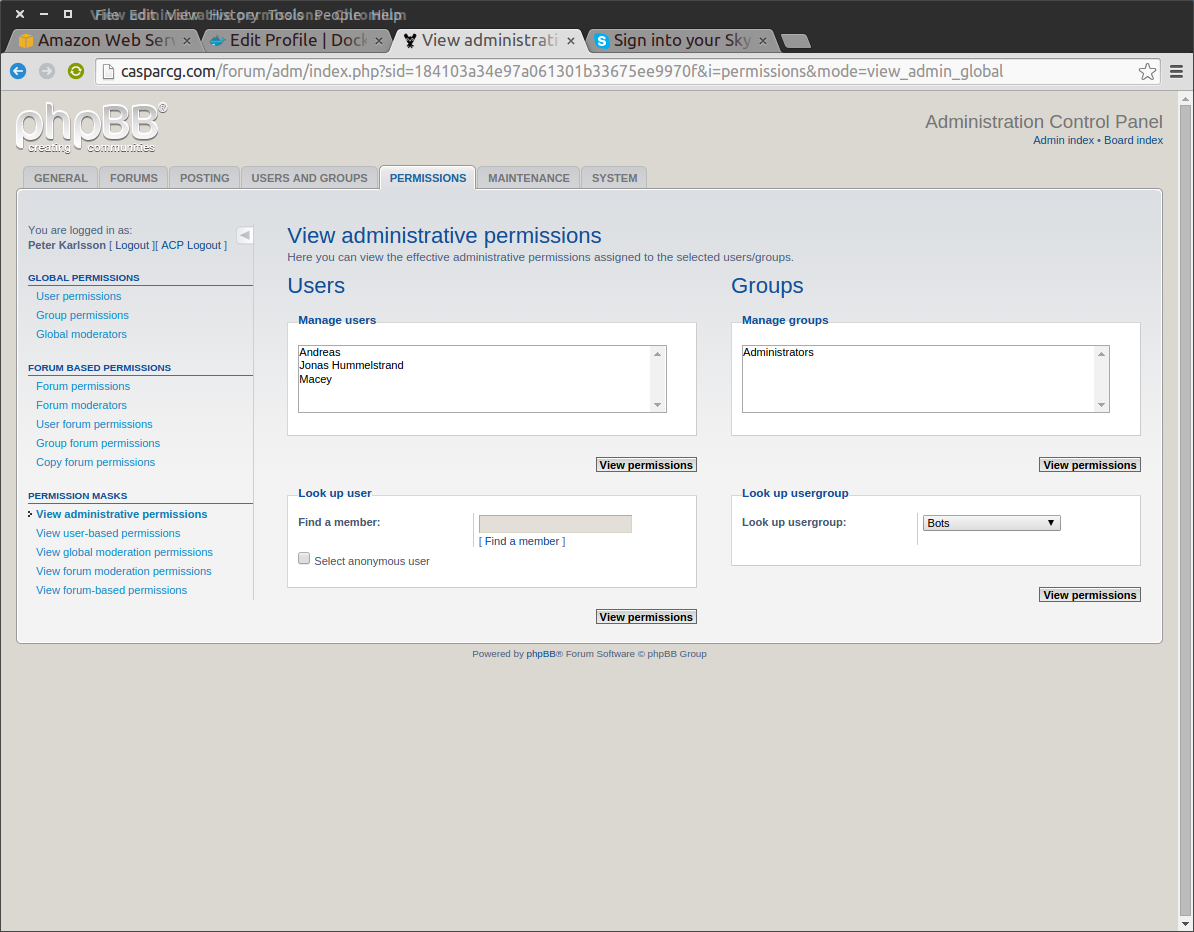
Task: Tick the Select anonymous user checkbox
Action: pyautogui.click(x=304, y=559)
